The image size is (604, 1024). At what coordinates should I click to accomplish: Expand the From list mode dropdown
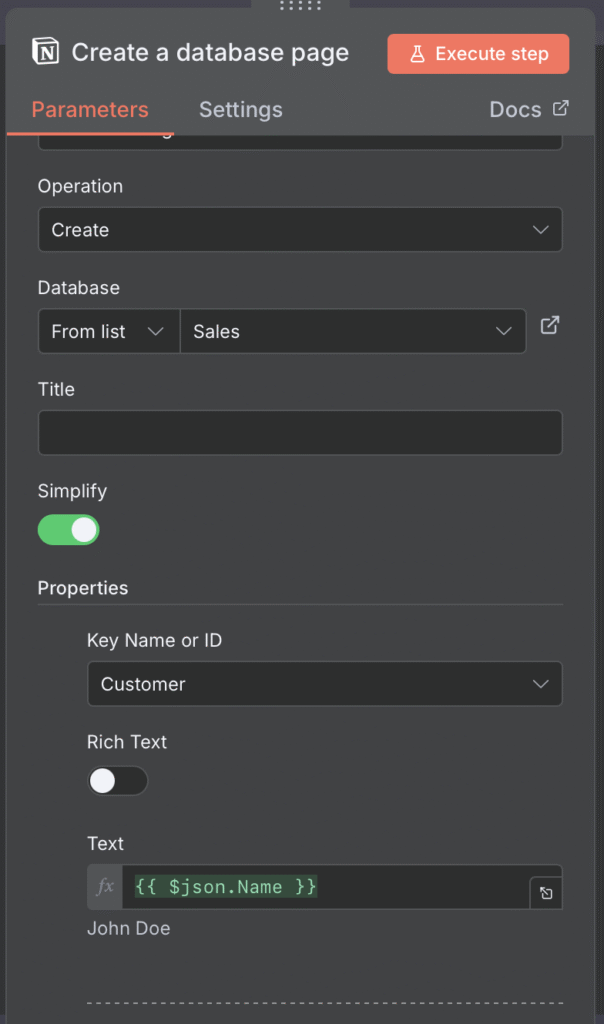108,332
